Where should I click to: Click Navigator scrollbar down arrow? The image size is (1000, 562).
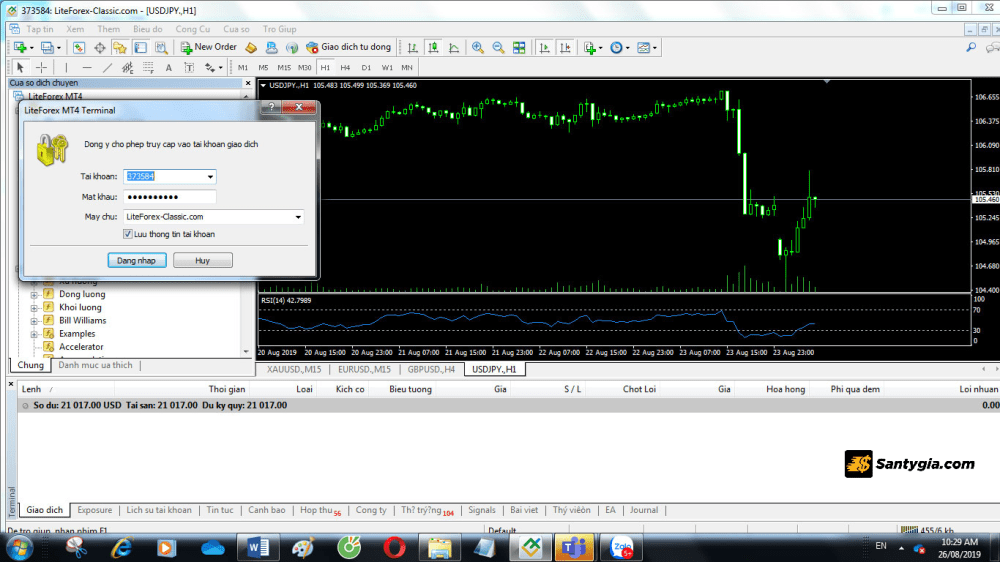[246, 351]
